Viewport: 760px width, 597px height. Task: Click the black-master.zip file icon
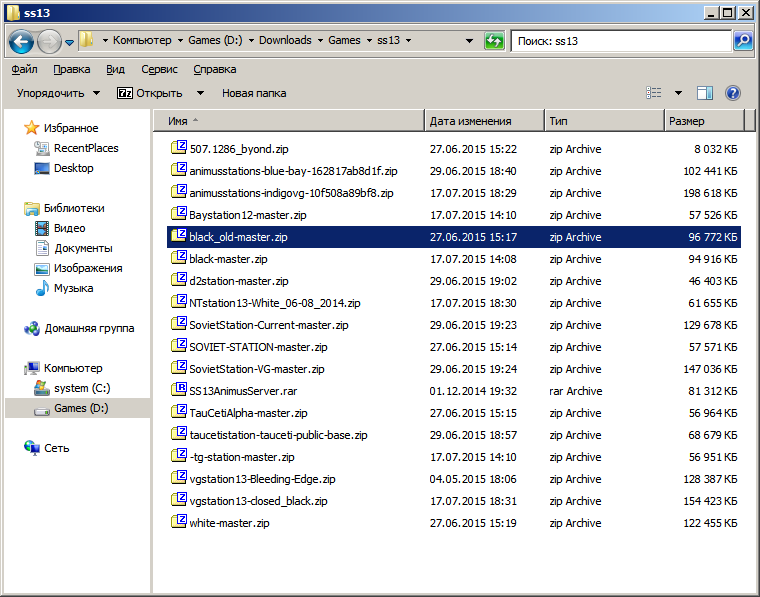click(179, 257)
